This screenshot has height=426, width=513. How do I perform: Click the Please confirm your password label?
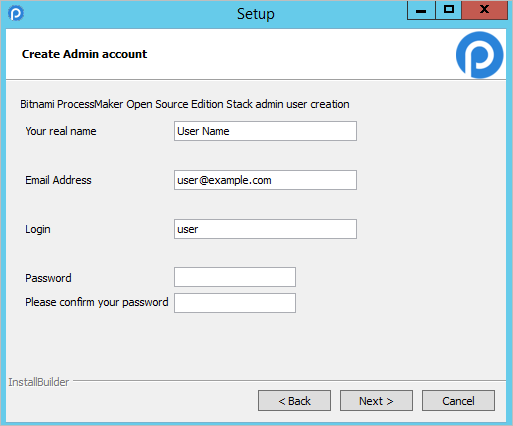click(x=97, y=302)
